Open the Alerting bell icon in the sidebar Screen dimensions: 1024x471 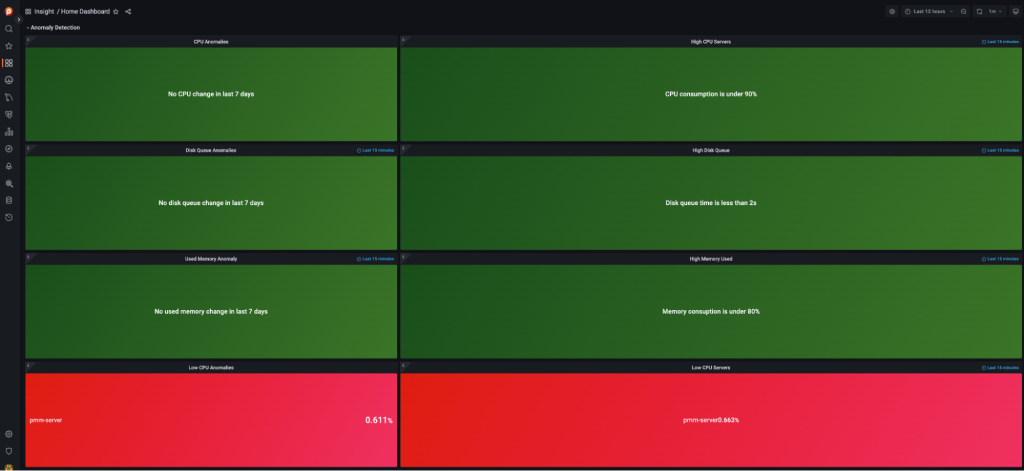tap(8, 166)
